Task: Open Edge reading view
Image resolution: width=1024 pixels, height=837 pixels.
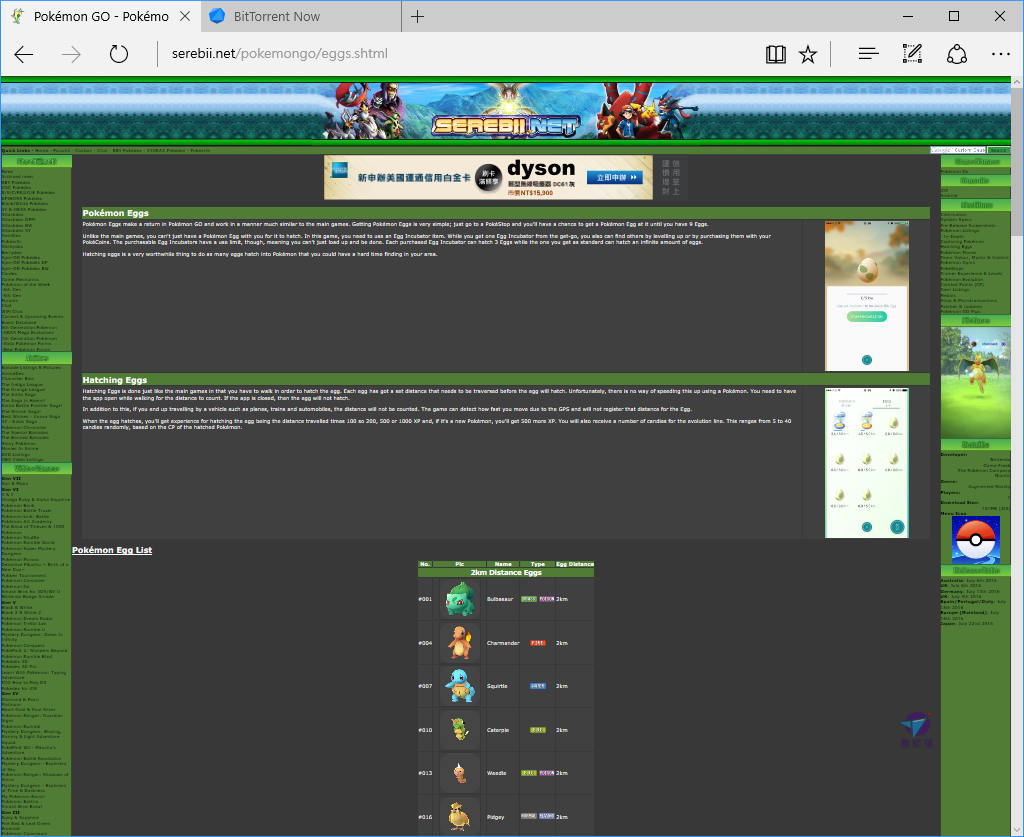Action: tap(776, 54)
